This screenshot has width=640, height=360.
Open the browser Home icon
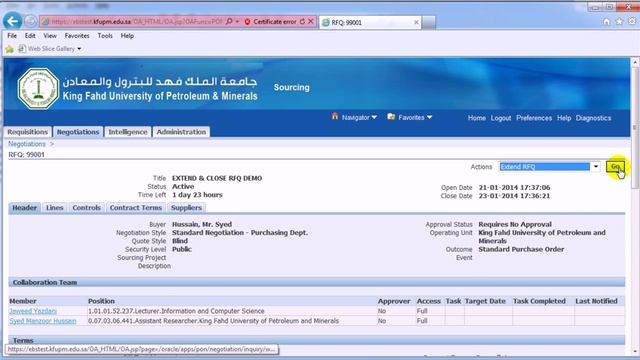click(607, 21)
